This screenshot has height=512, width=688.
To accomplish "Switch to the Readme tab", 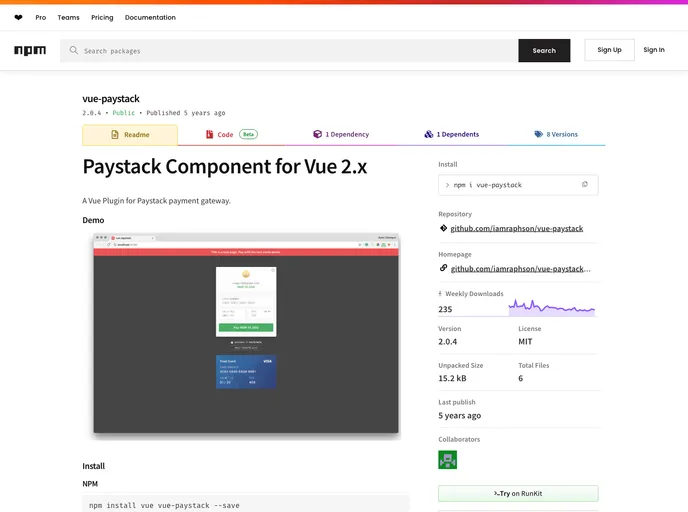I will click(130, 135).
